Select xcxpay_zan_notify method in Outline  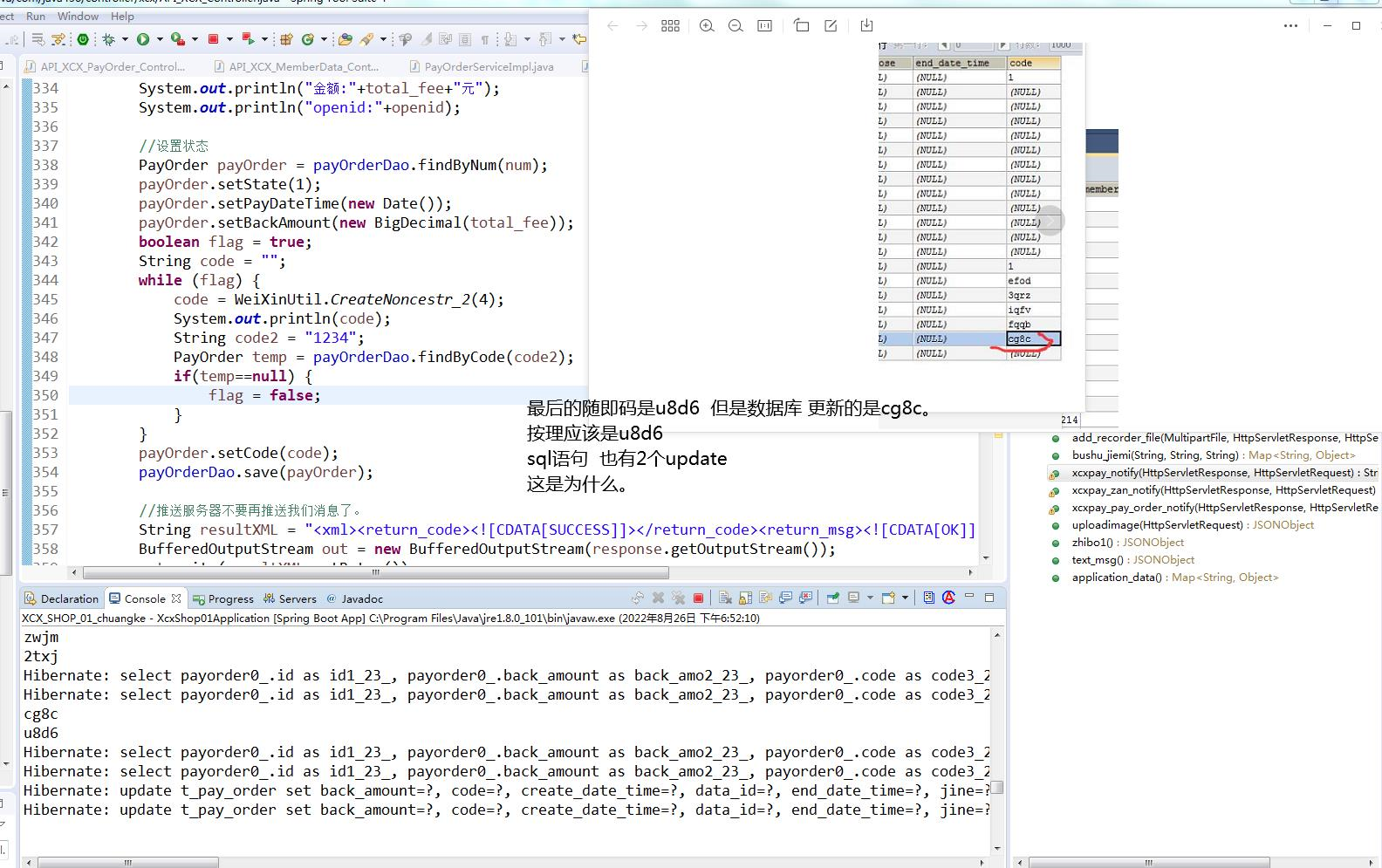1214,490
